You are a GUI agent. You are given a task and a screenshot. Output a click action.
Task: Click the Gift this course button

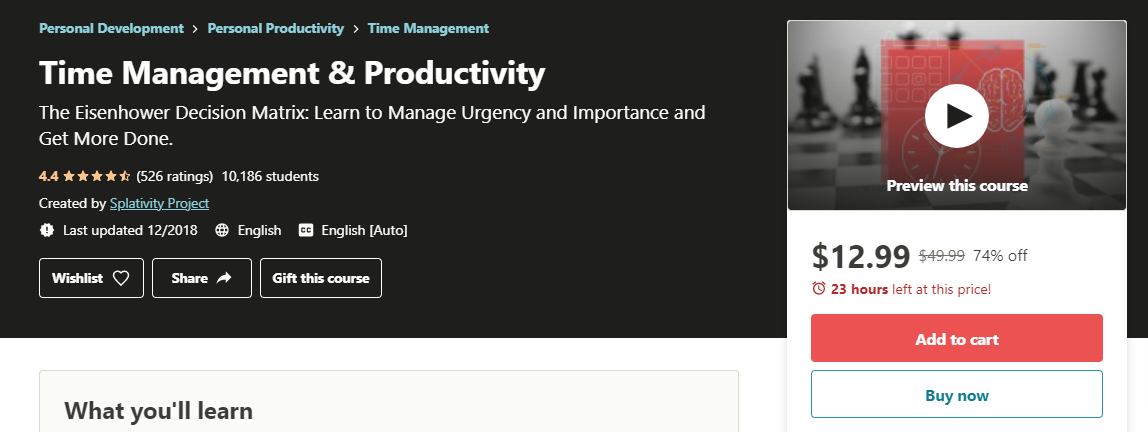pos(320,278)
